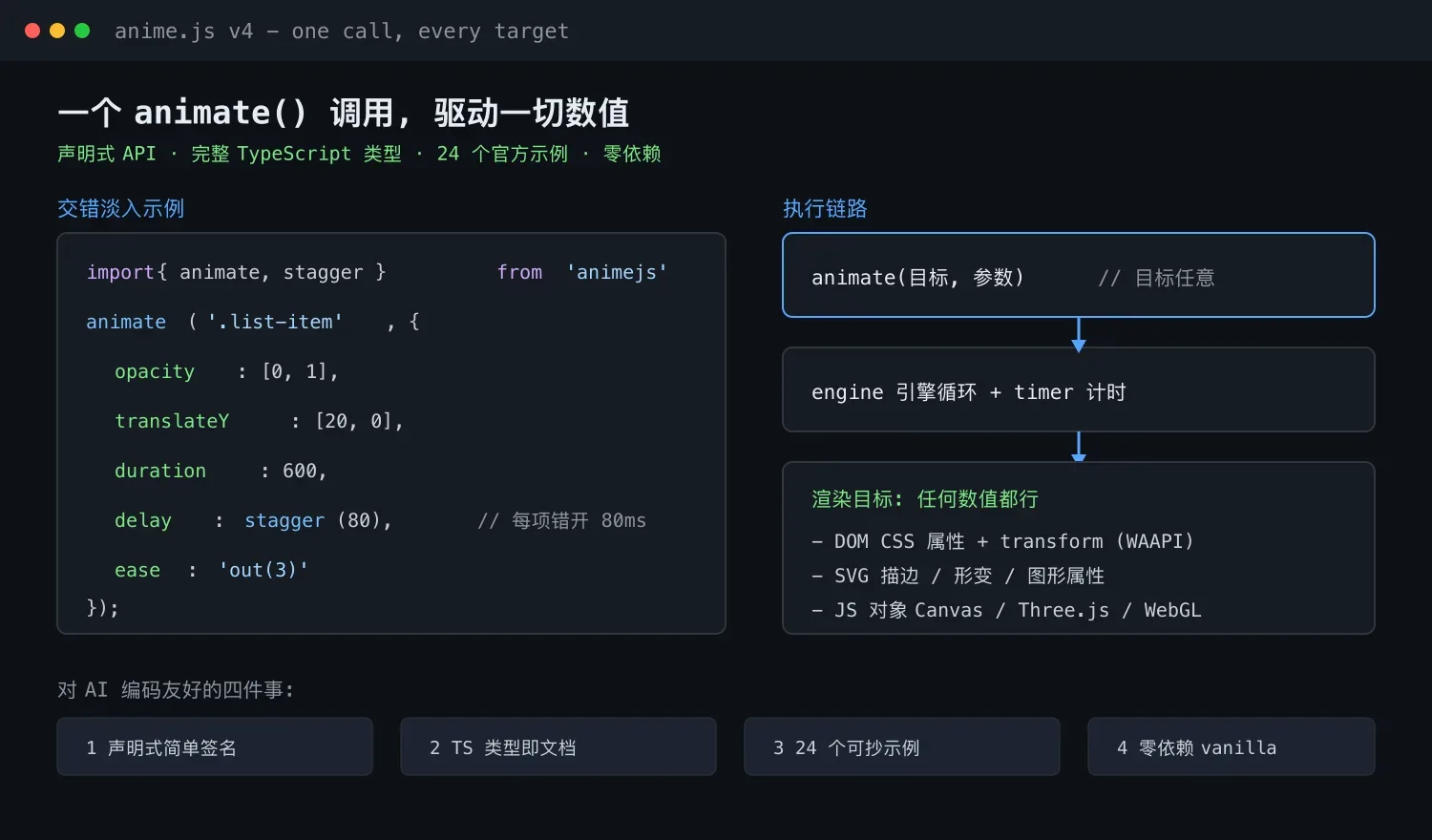The width and height of the screenshot is (1432, 840).
Task: Click the green heading '渲染目标: 任何数值都行'
Action: 925,499
